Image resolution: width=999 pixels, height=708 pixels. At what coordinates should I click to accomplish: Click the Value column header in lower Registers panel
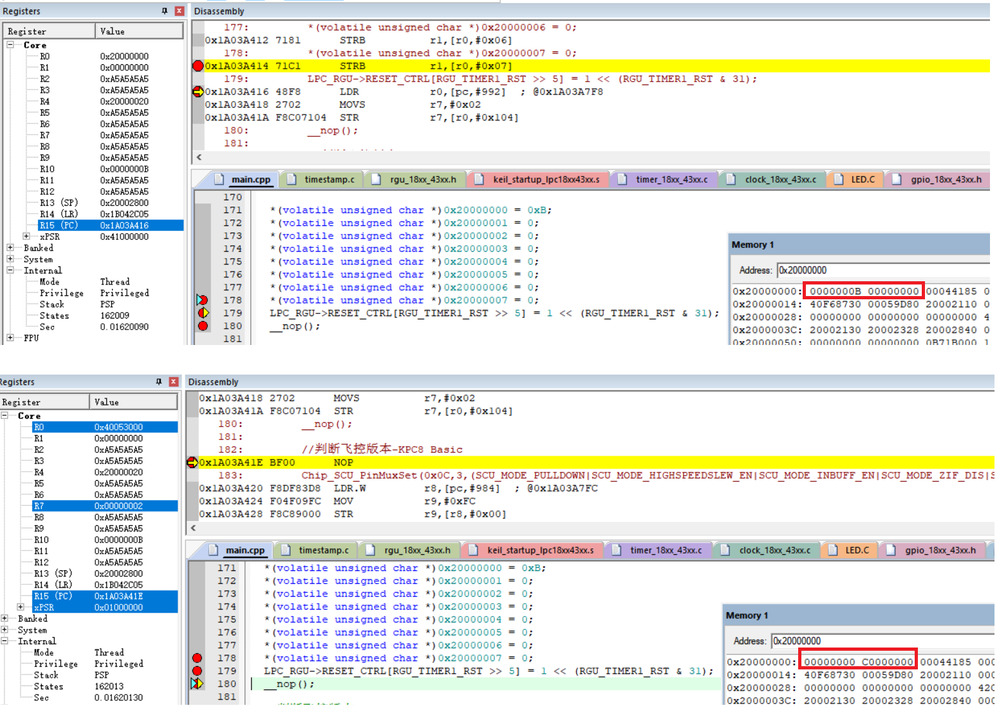point(134,402)
